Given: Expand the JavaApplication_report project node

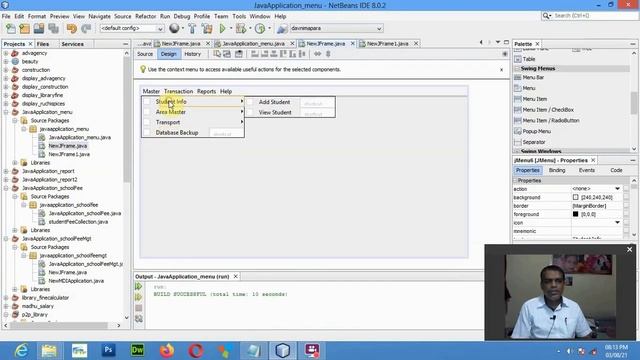Looking at the screenshot, I should (x=6, y=171).
